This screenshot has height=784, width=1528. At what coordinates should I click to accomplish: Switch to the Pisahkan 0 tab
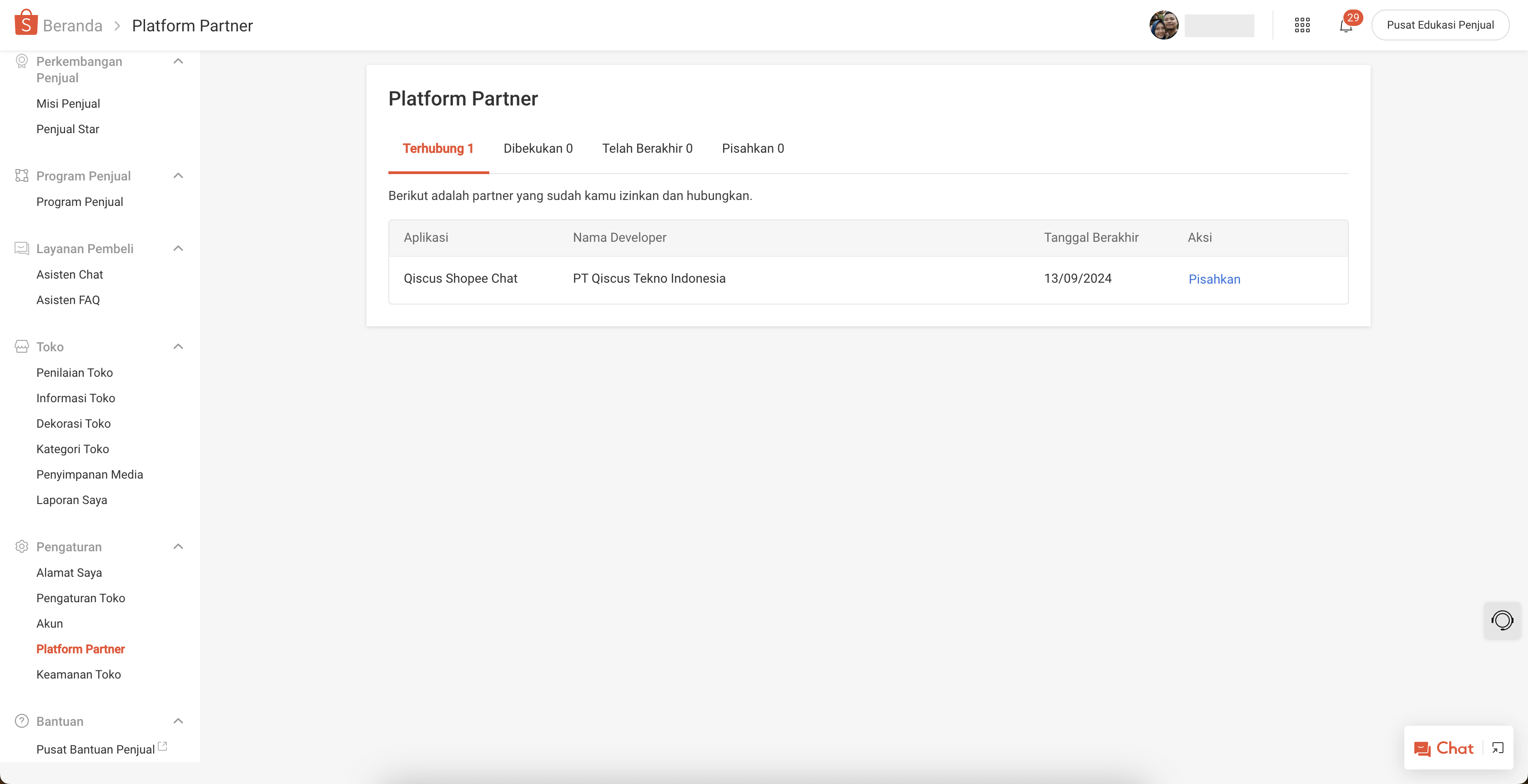pyautogui.click(x=753, y=148)
